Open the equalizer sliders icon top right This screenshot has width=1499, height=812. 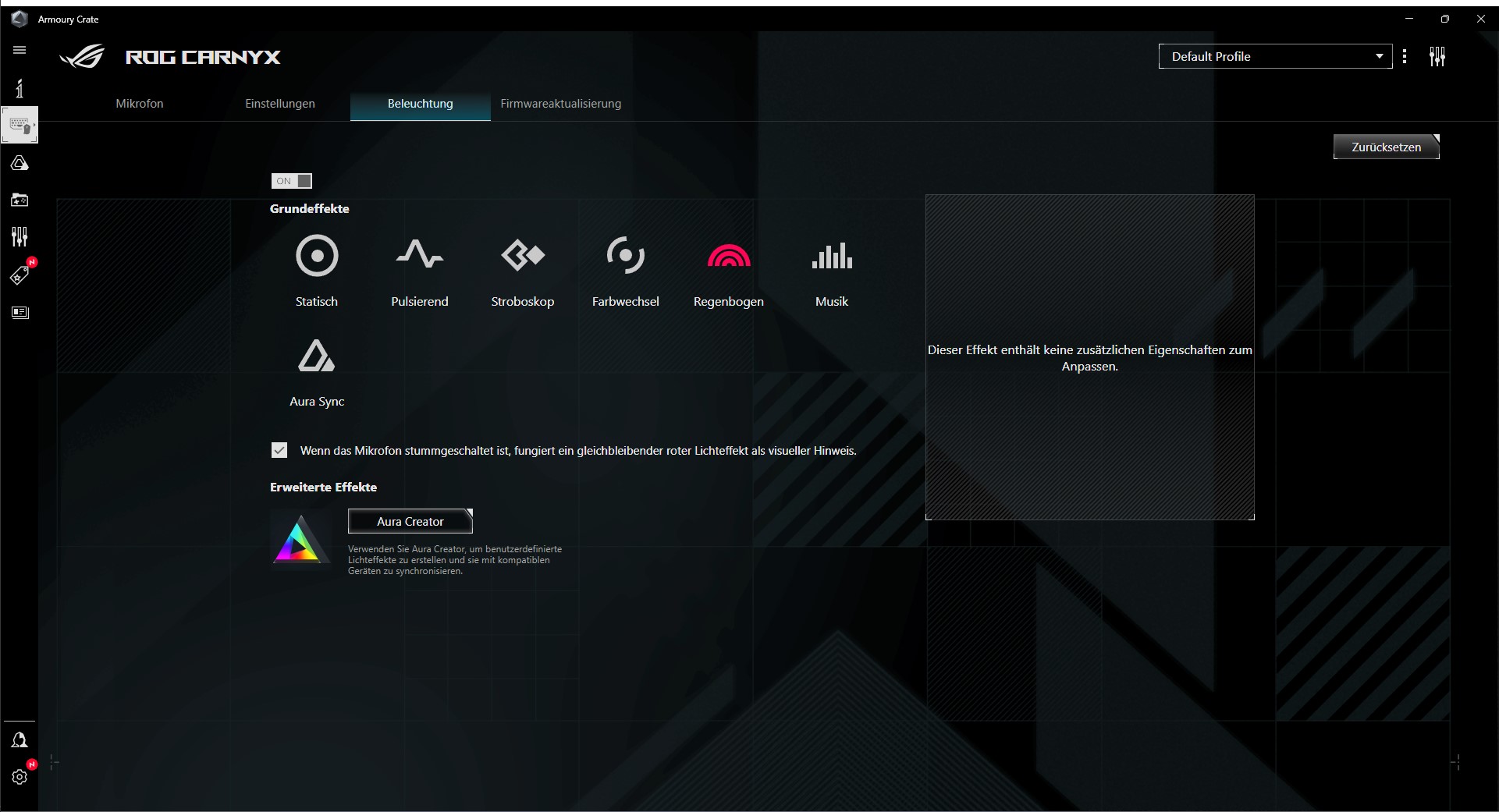(x=1437, y=57)
